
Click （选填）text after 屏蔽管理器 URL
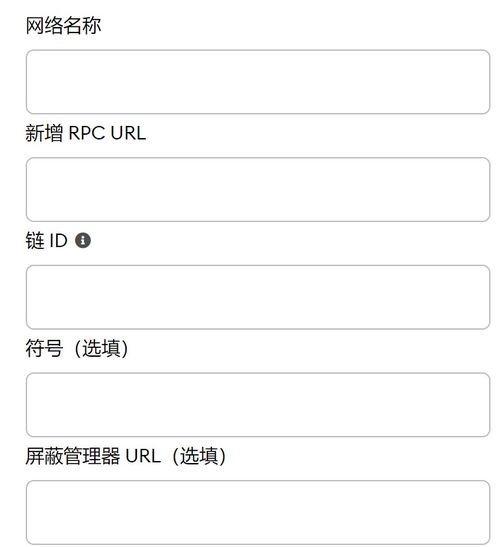click(199, 456)
